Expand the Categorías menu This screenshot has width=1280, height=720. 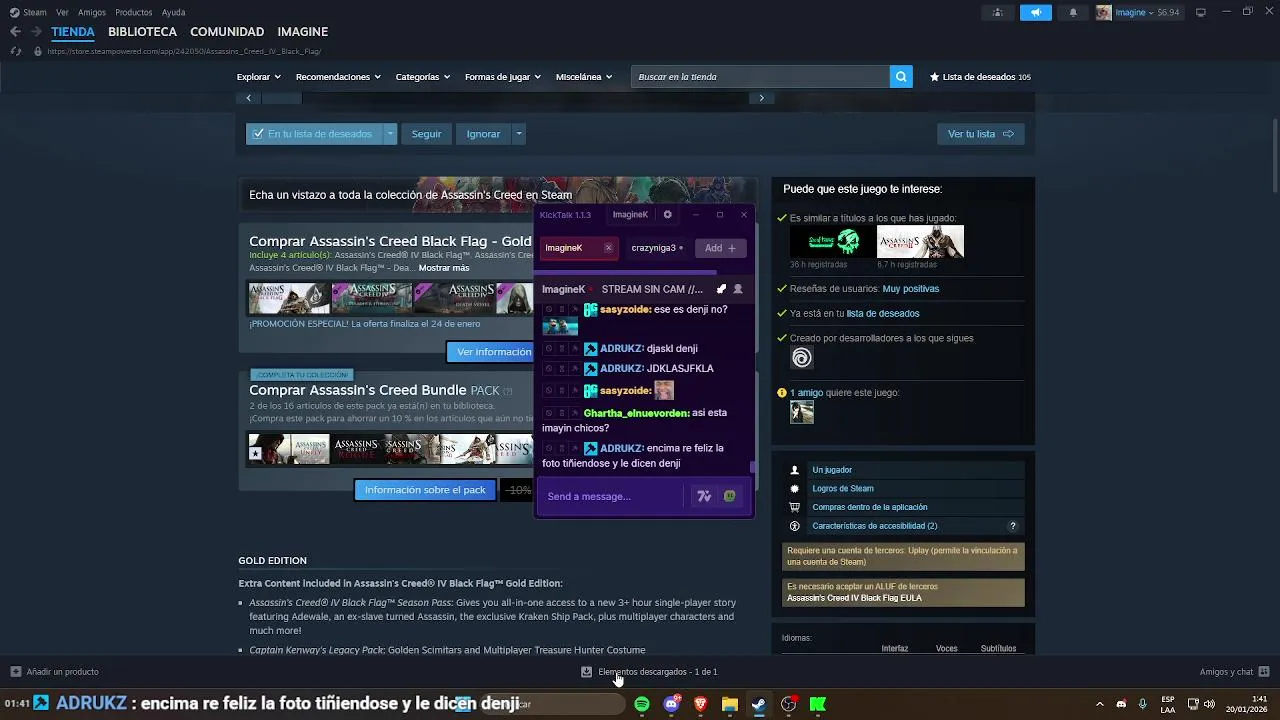(423, 77)
